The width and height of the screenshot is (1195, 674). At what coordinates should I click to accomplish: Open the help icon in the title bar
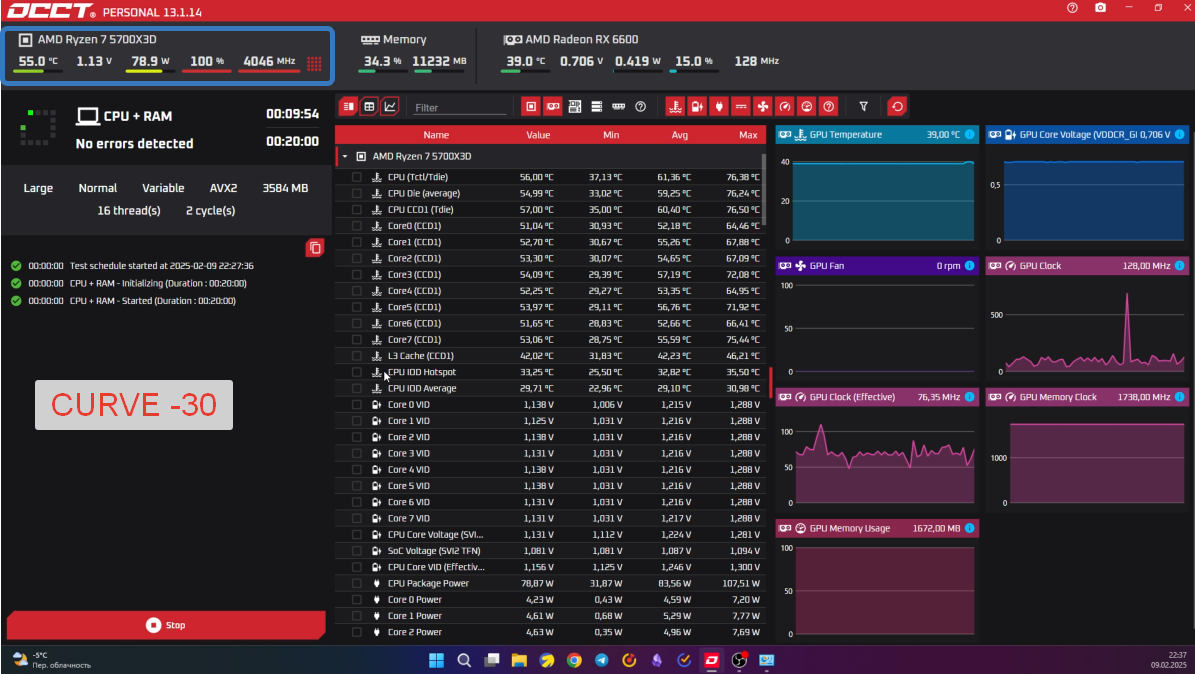1072,8
